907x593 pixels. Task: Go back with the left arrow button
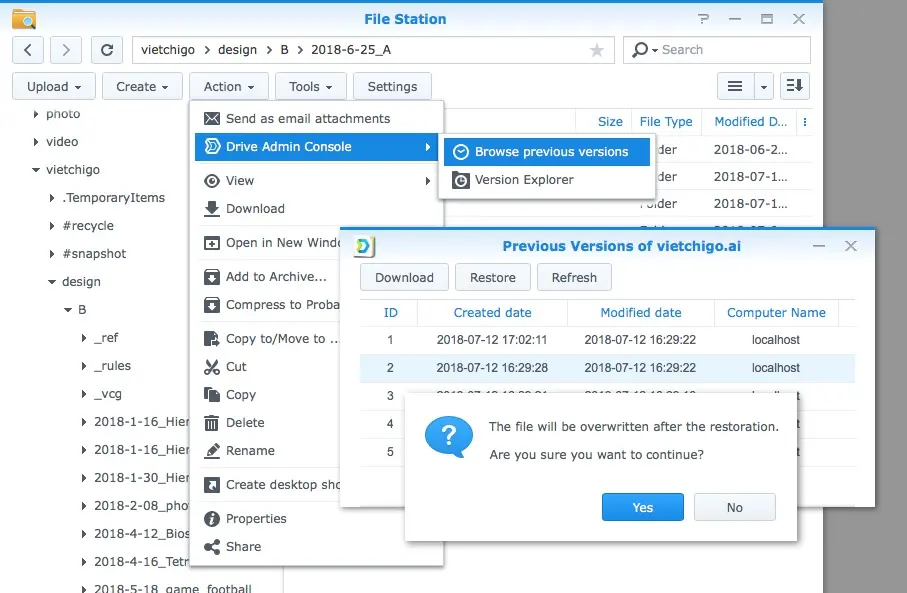pos(28,50)
